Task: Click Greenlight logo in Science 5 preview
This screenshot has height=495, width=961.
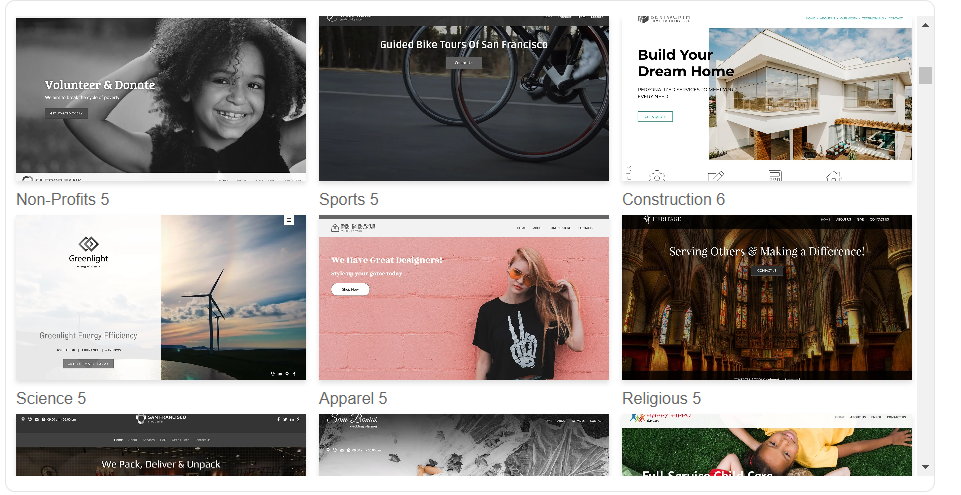Action: click(89, 250)
